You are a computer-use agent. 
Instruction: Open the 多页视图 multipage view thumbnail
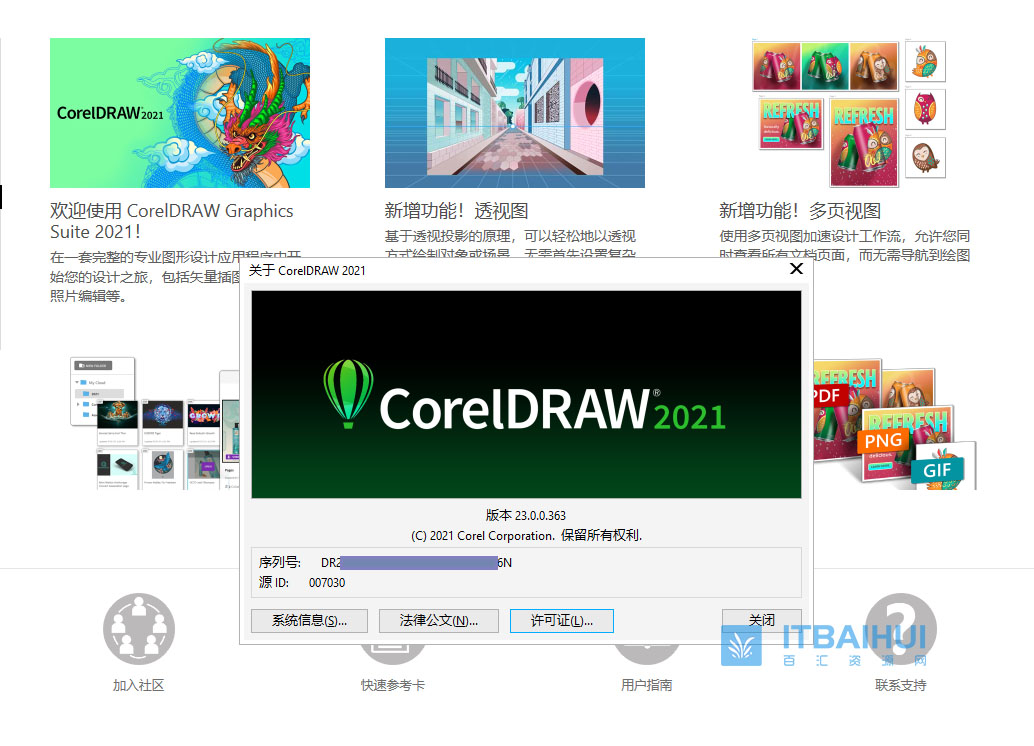[x=849, y=113]
